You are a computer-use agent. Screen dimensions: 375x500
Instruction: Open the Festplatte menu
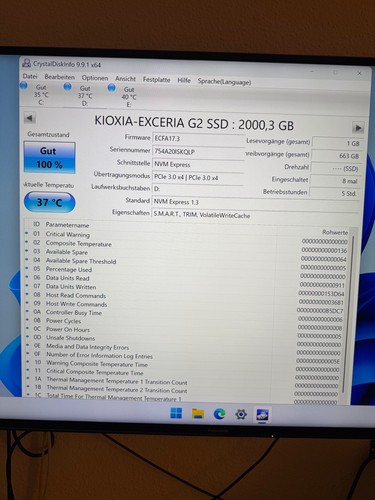[x=156, y=80]
